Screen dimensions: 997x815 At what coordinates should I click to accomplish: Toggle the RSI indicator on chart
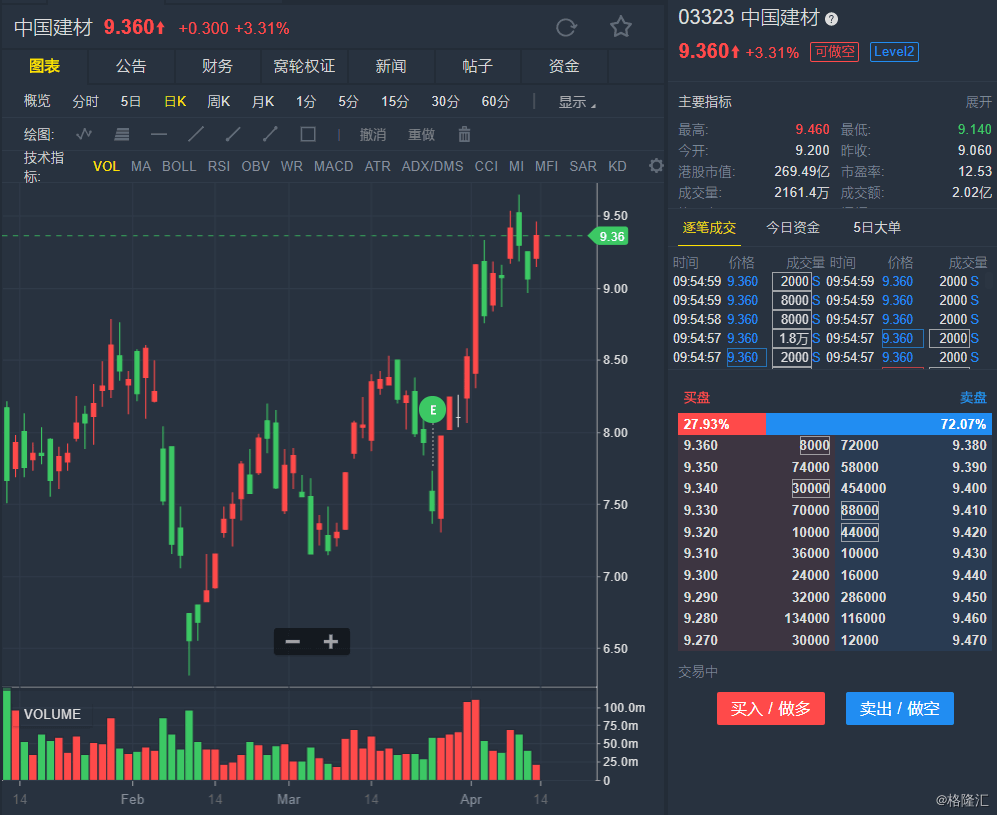218,166
